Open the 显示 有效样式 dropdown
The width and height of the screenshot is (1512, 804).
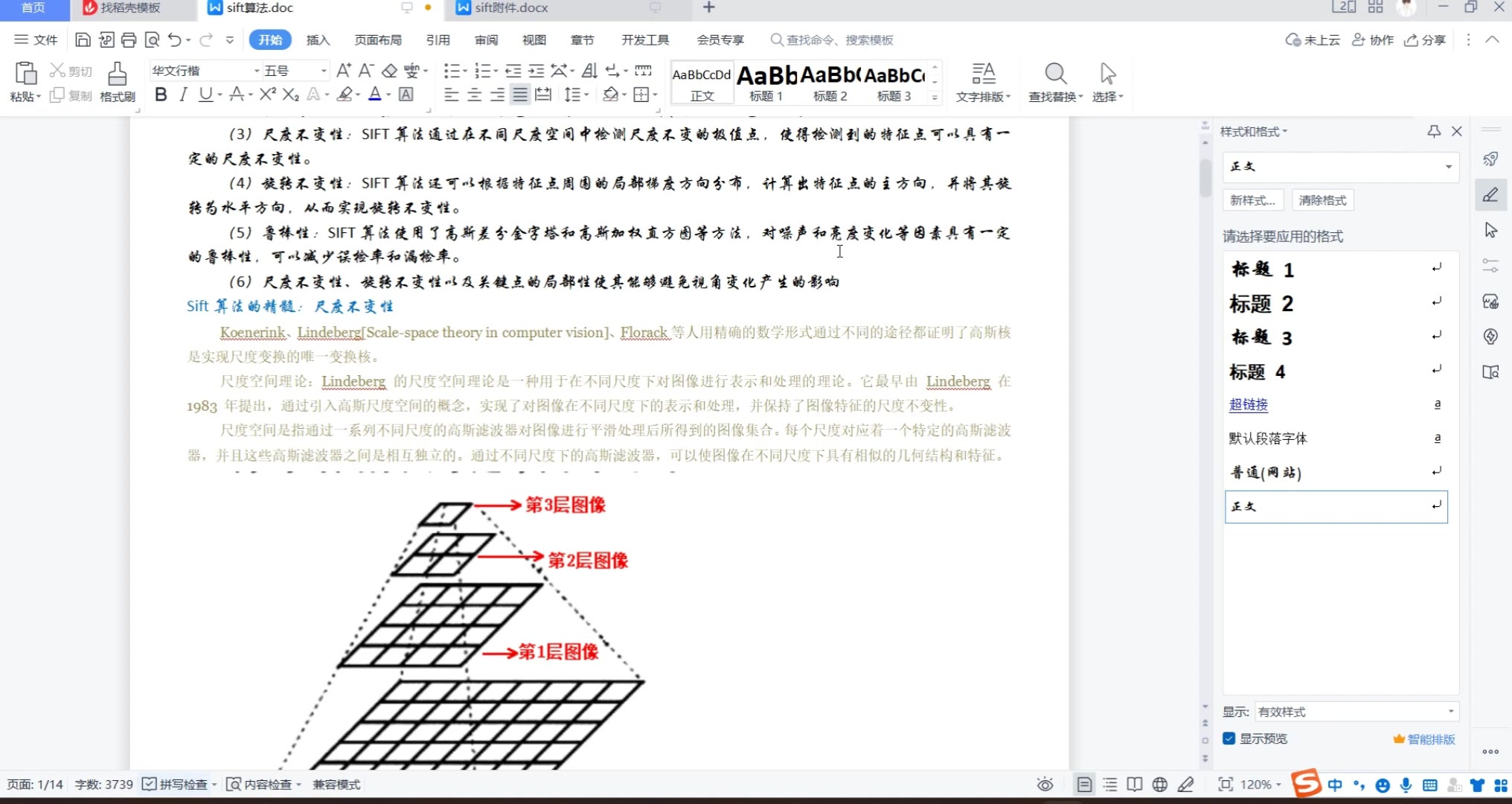(1450, 712)
